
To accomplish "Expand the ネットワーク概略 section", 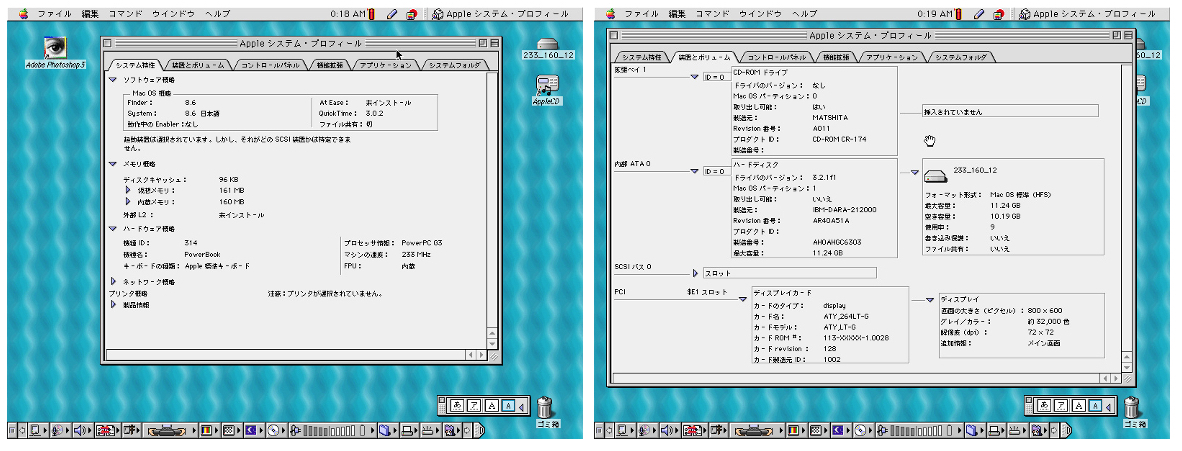I will click(x=113, y=281).
